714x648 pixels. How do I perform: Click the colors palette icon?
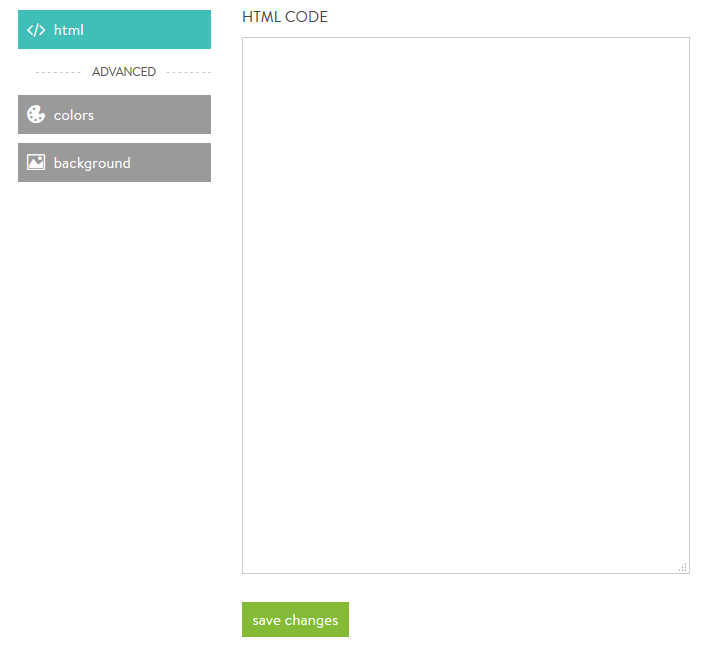[36, 114]
